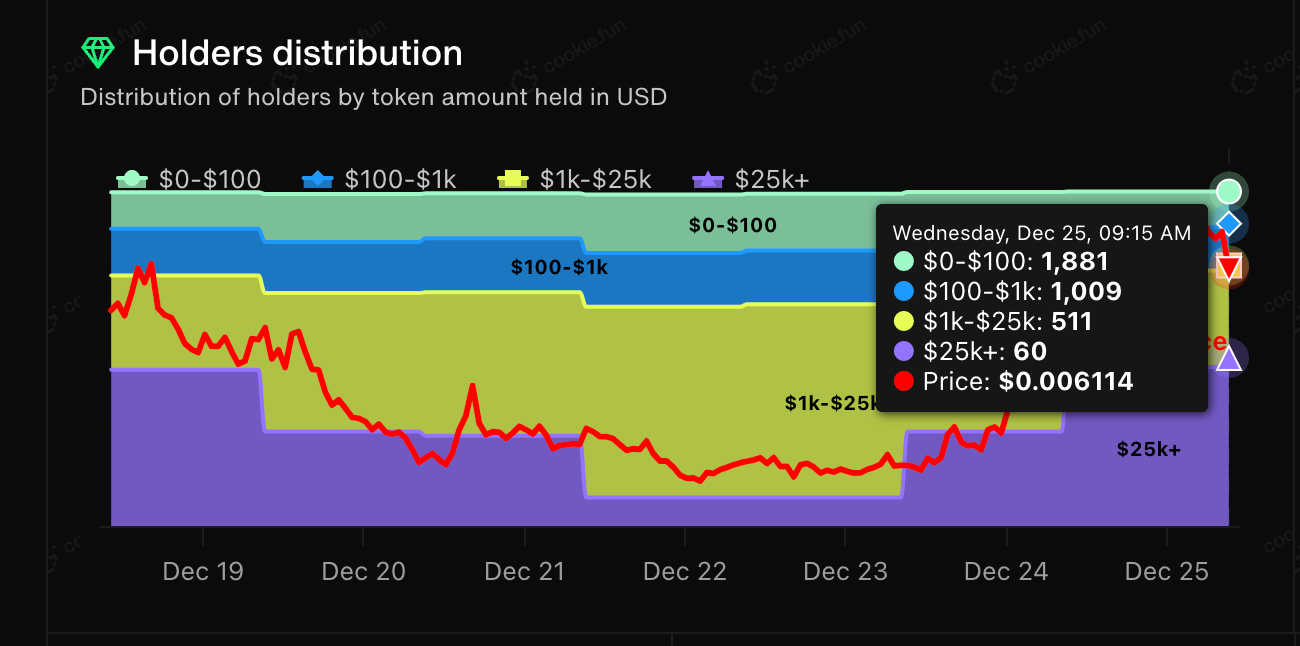Click the purple triangle end marker of the $25k+ series
The image size is (1300, 646).
tap(1229, 358)
